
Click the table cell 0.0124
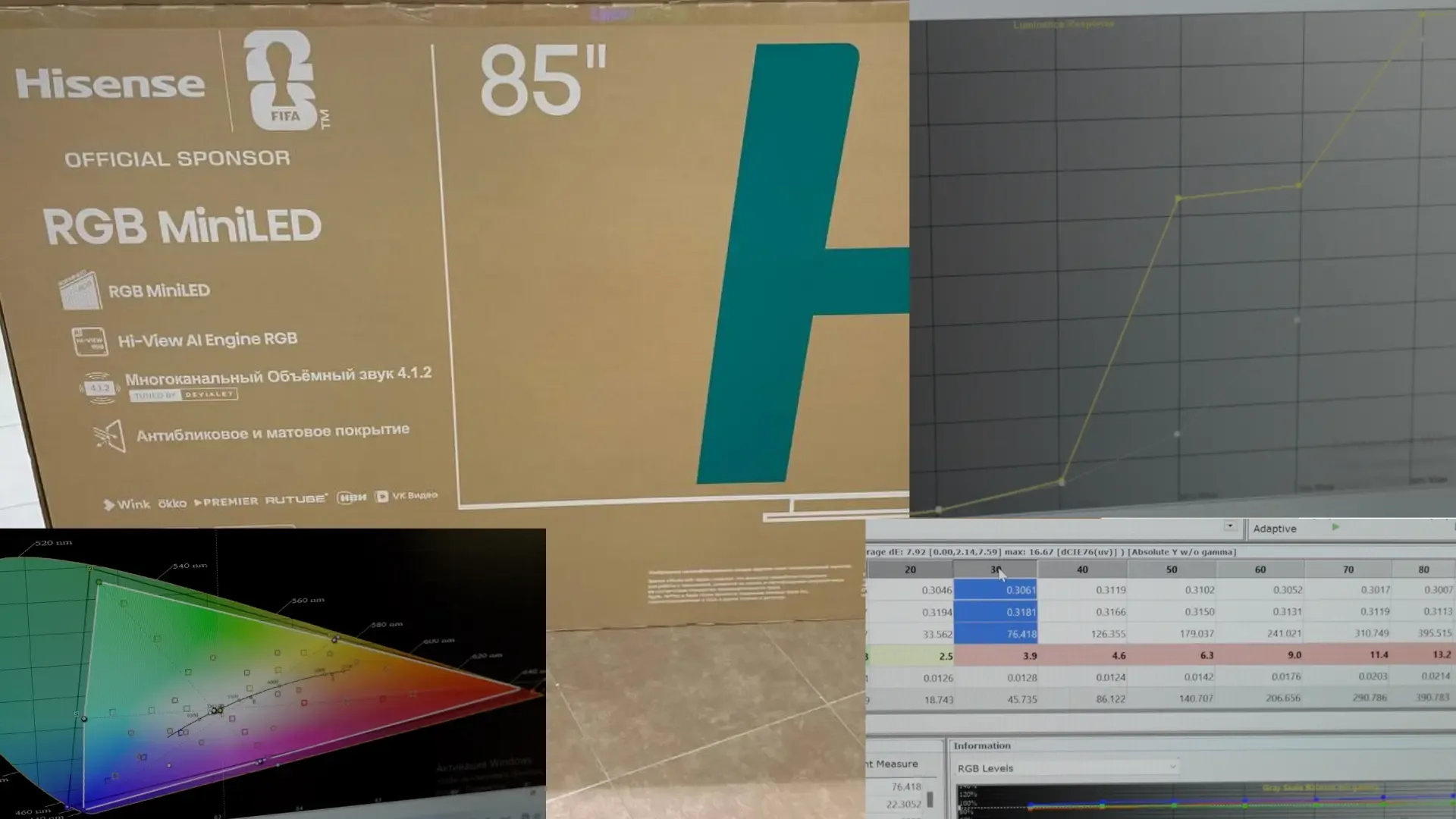click(1082, 677)
